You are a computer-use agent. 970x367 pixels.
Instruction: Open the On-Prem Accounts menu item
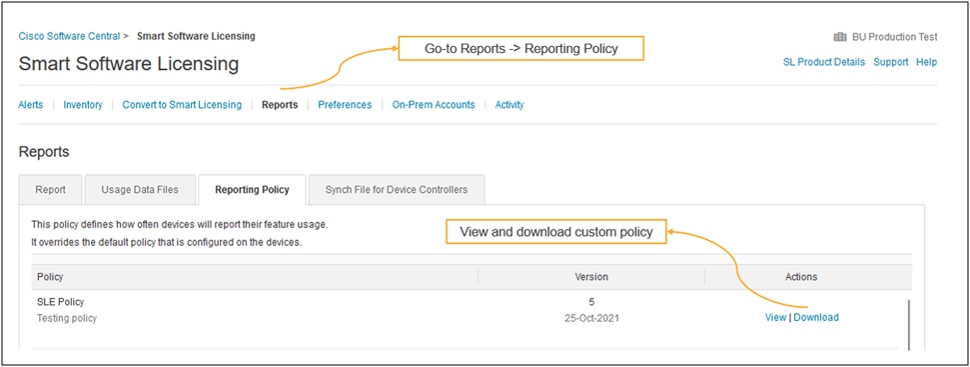(x=433, y=105)
